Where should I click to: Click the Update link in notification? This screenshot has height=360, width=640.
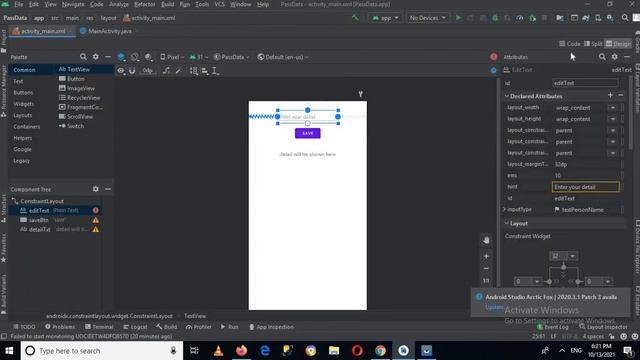(494, 307)
